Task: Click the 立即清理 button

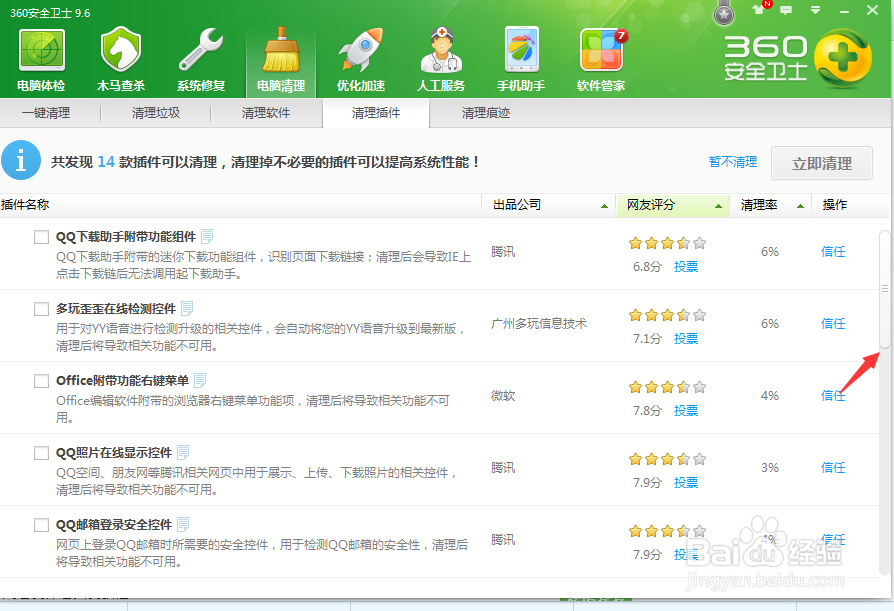Action: click(822, 164)
